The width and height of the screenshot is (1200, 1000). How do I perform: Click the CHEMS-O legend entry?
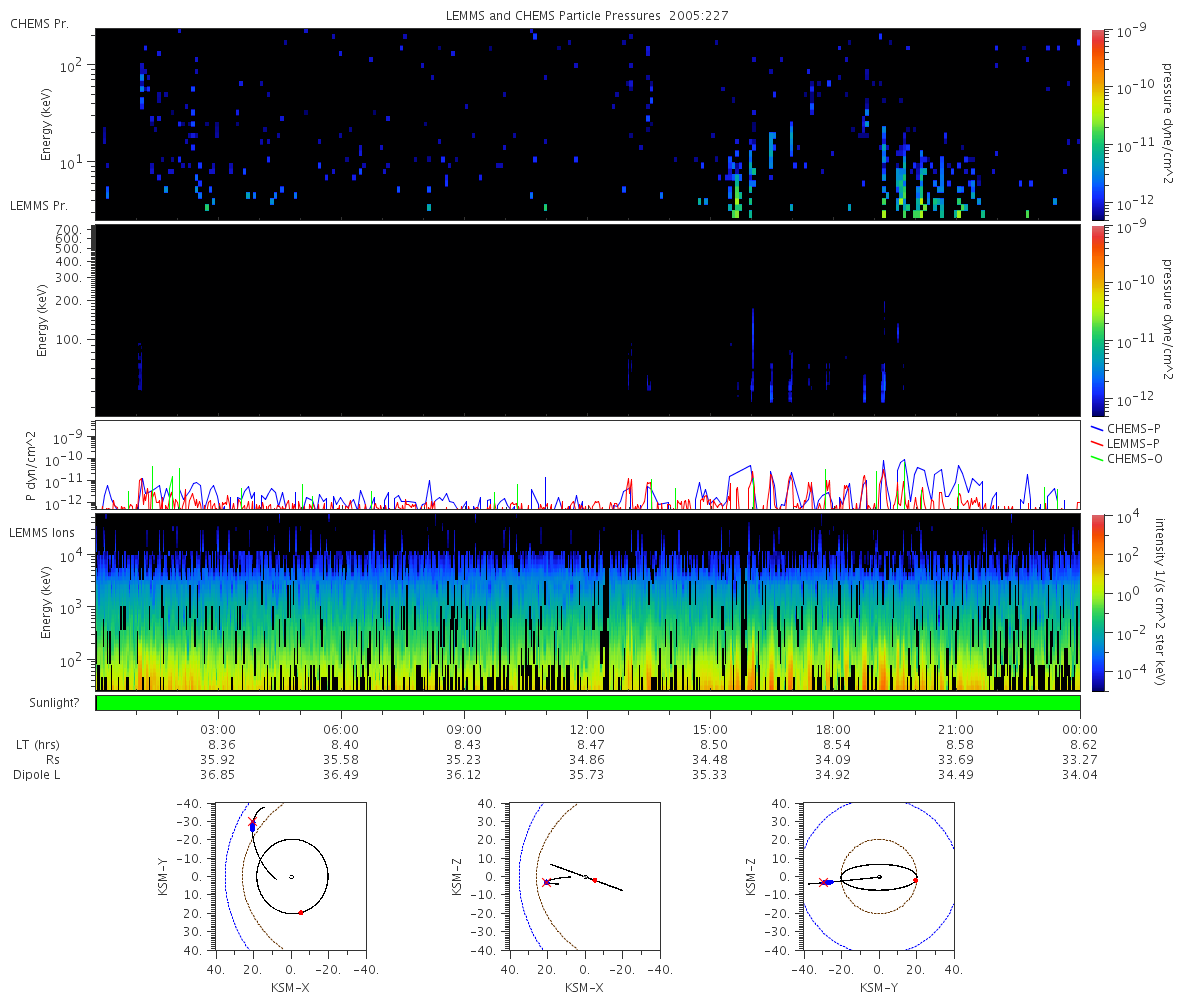click(1126, 458)
